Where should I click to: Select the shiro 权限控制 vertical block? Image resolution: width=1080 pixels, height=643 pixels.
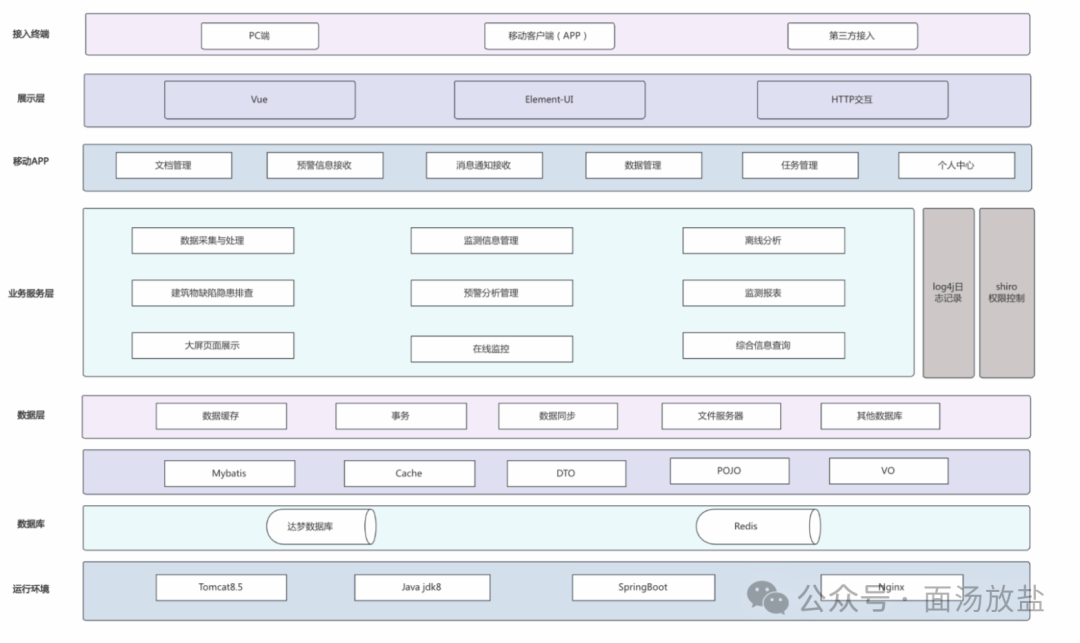point(1007,293)
